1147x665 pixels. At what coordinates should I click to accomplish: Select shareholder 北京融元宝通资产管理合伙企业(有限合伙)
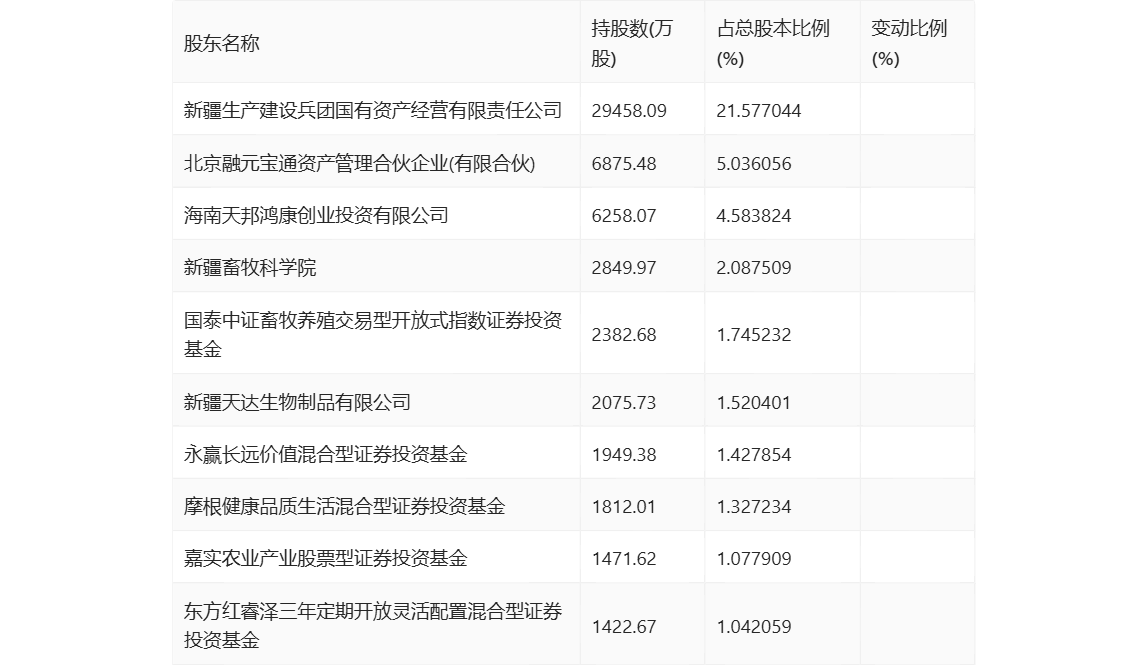coord(359,163)
